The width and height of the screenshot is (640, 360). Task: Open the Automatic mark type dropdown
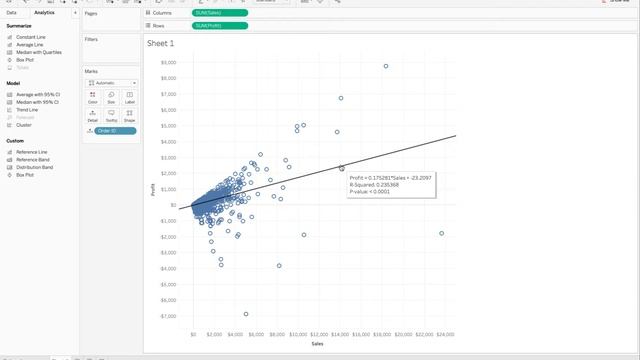coord(111,83)
